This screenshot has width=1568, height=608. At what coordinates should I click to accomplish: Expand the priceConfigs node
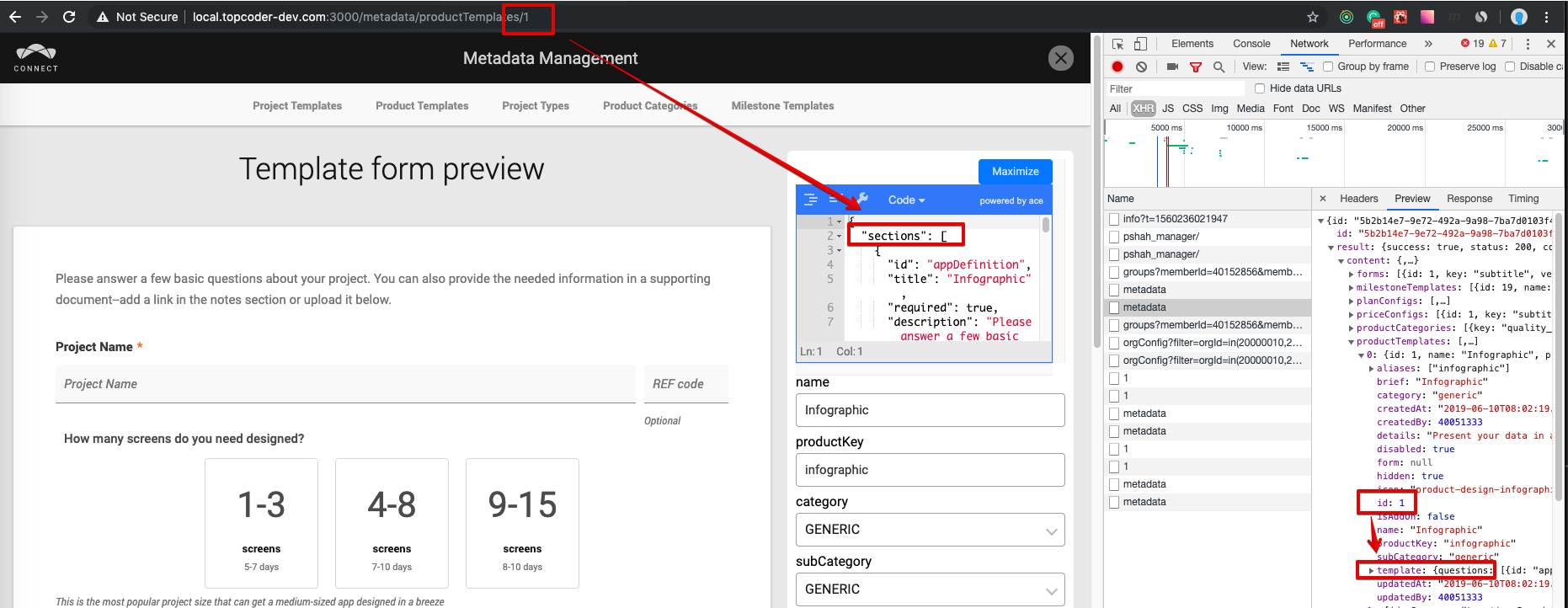[x=1352, y=315]
